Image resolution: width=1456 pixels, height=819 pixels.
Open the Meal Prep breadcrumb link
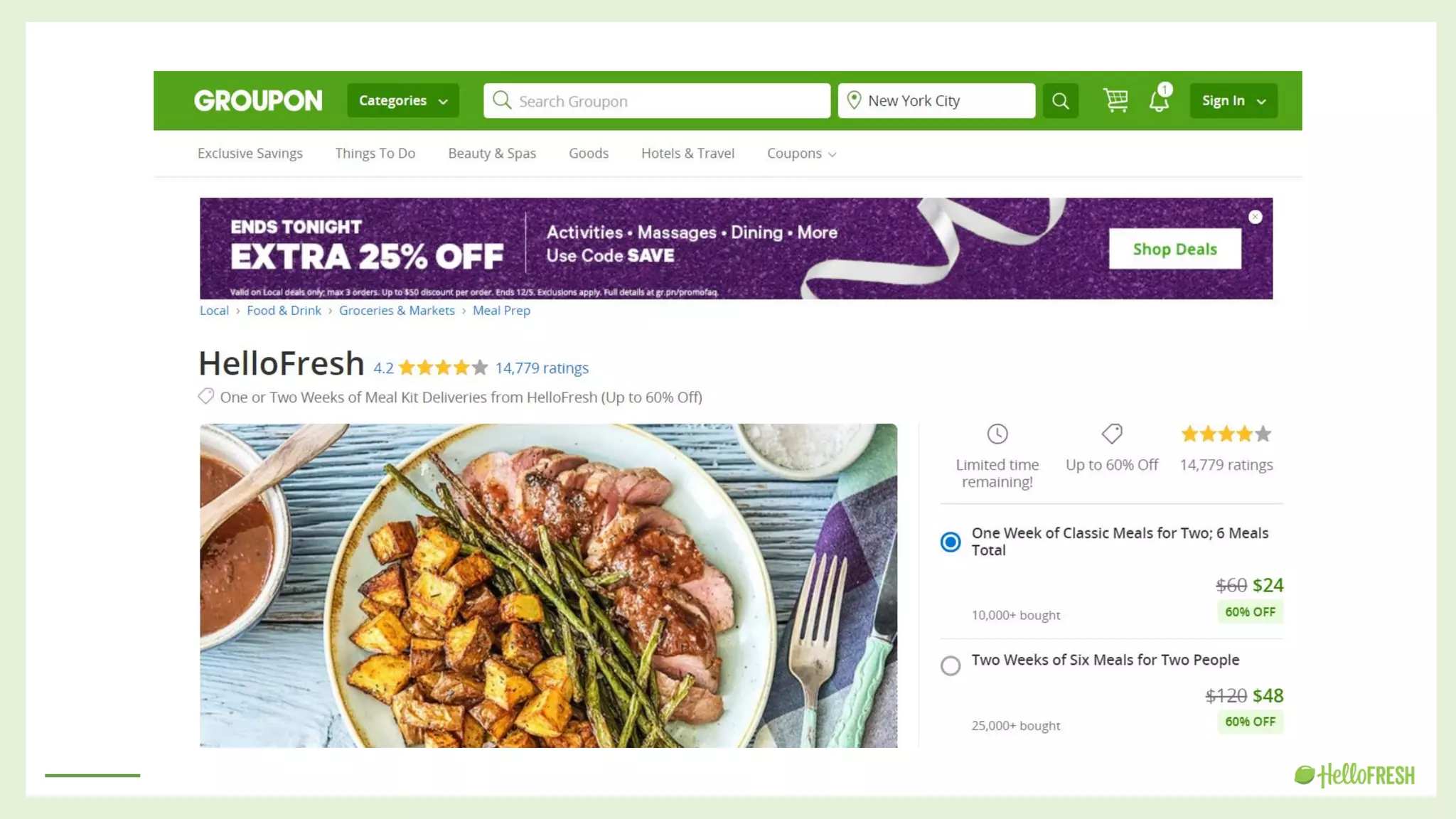[501, 311]
